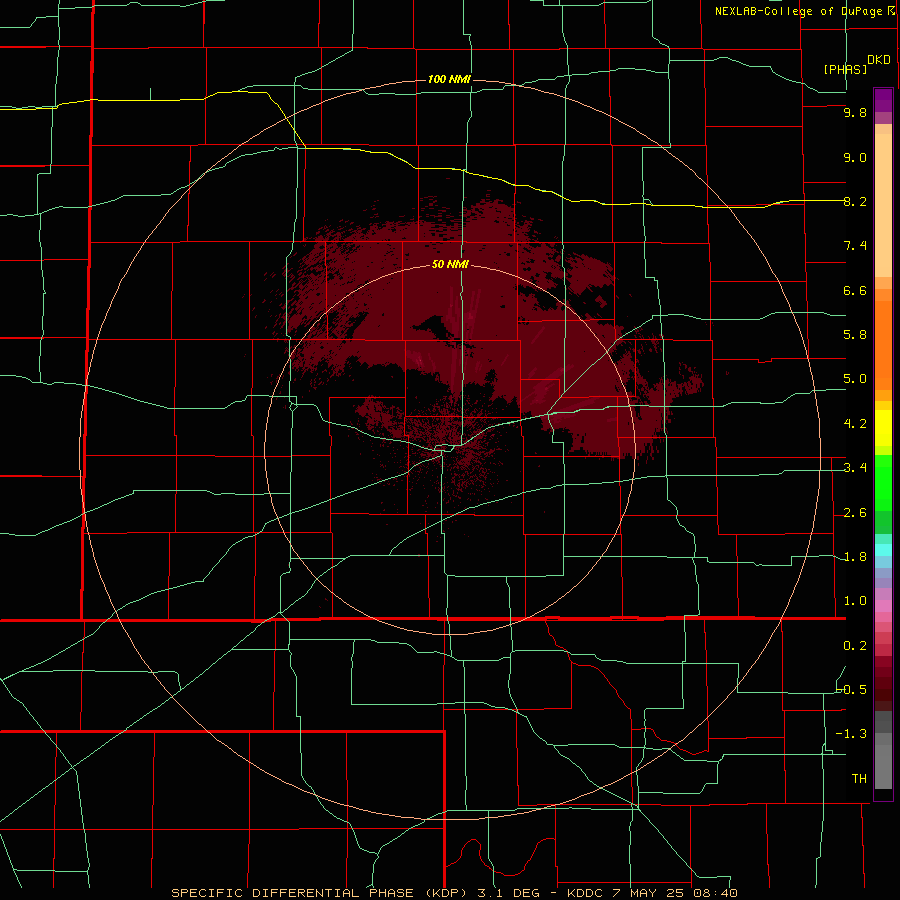Click the 5.8 value on the scale
The height and width of the screenshot is (900, 900).
coord(855,335)
